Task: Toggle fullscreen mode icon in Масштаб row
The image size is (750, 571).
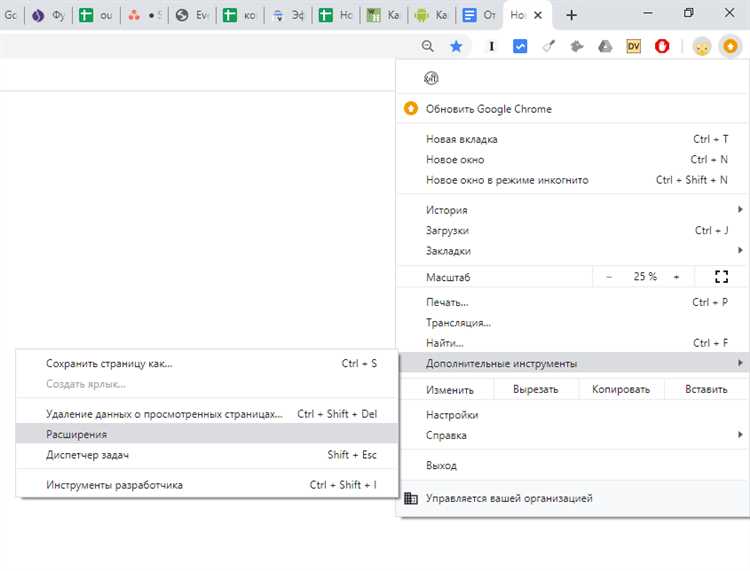Action: pyautogui.click(x=721, y=276)
